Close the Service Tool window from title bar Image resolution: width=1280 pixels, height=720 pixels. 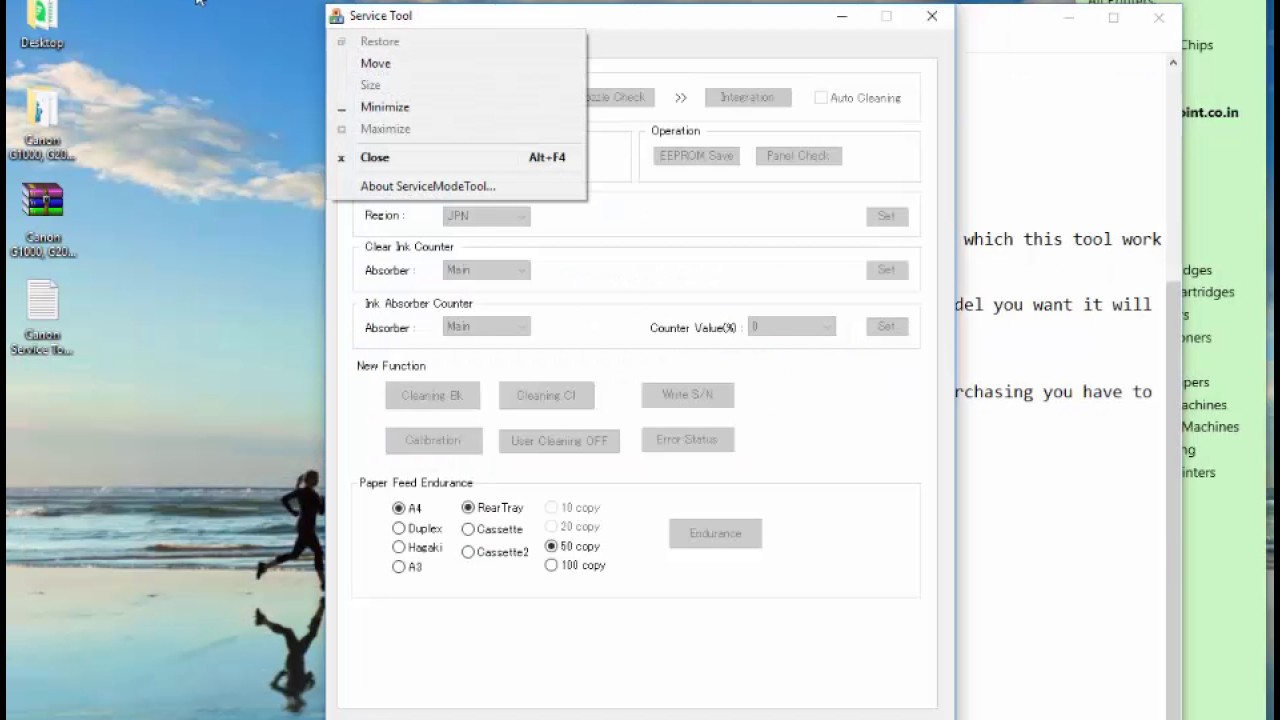click(x=932, y=16)
